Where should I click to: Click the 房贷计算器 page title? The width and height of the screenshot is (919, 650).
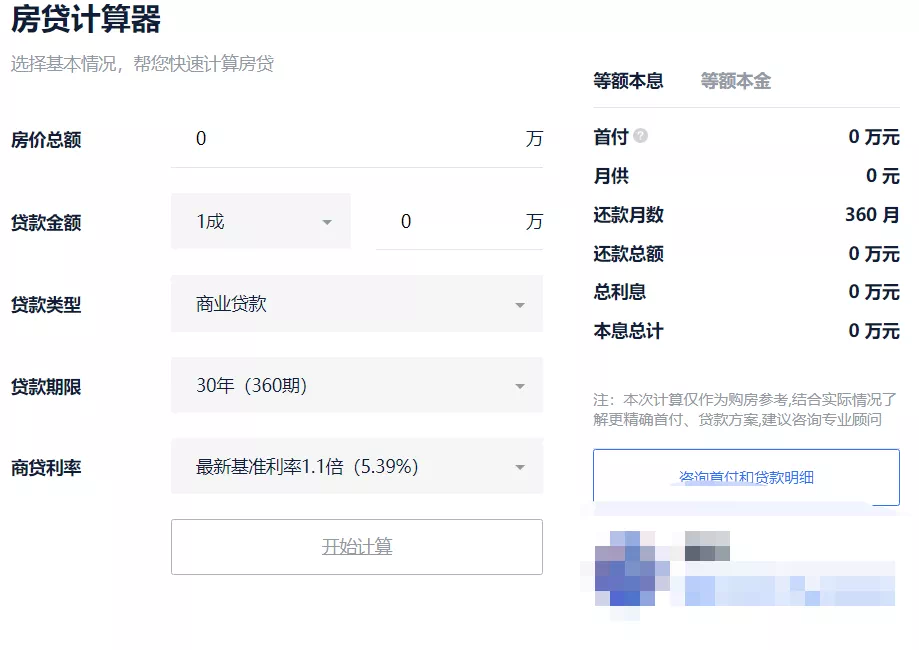[86, 19]
